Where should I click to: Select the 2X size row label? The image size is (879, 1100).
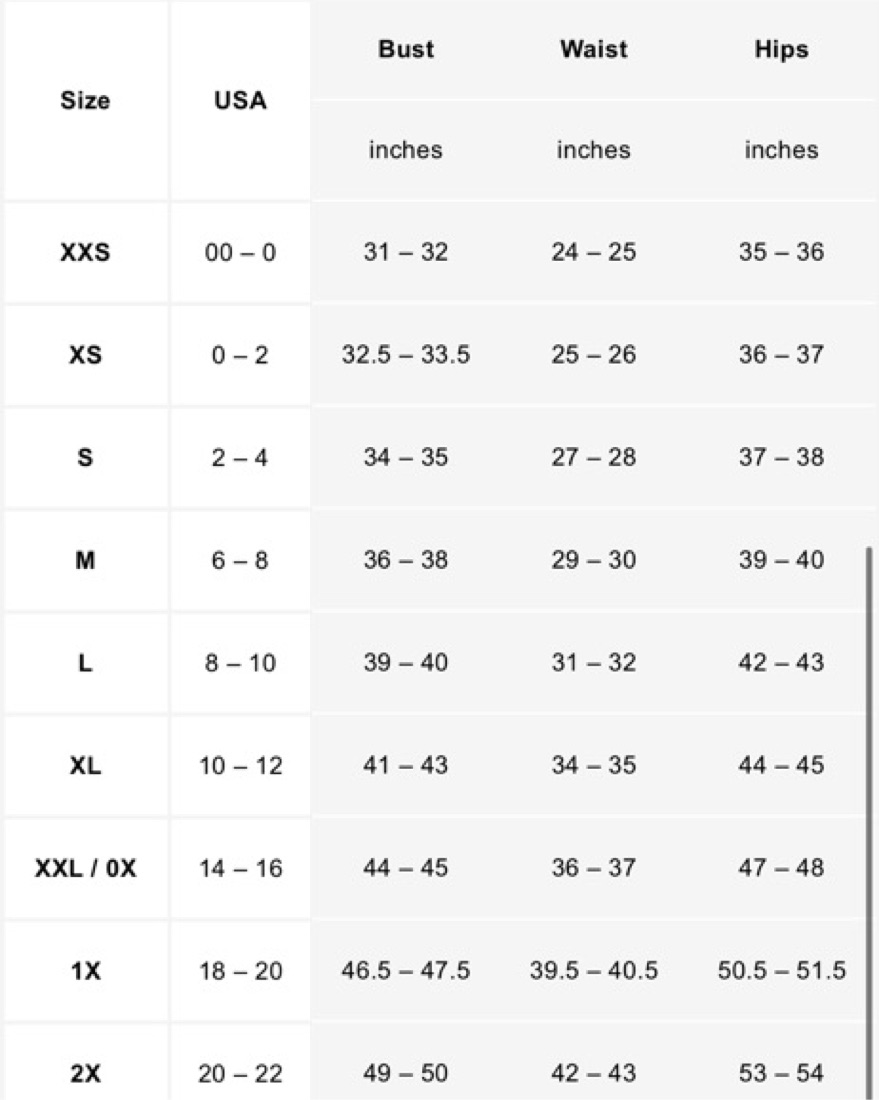[x=85, y=1073]
